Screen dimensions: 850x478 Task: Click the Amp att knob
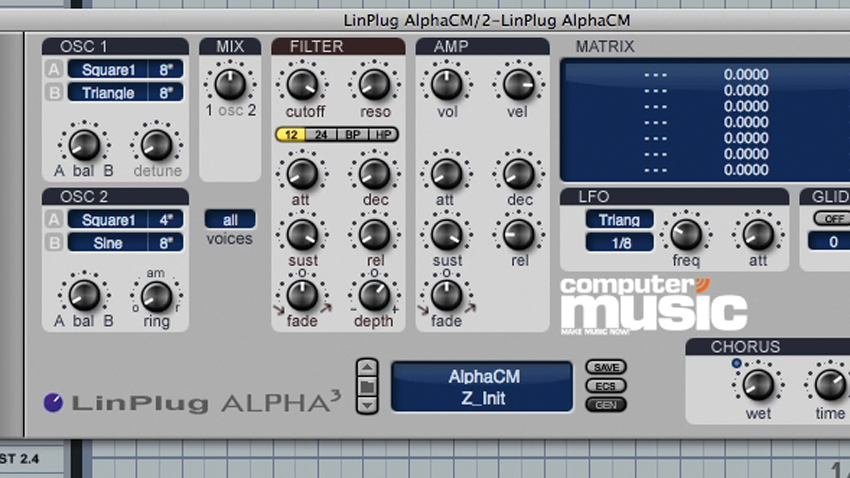pos(447,174)
